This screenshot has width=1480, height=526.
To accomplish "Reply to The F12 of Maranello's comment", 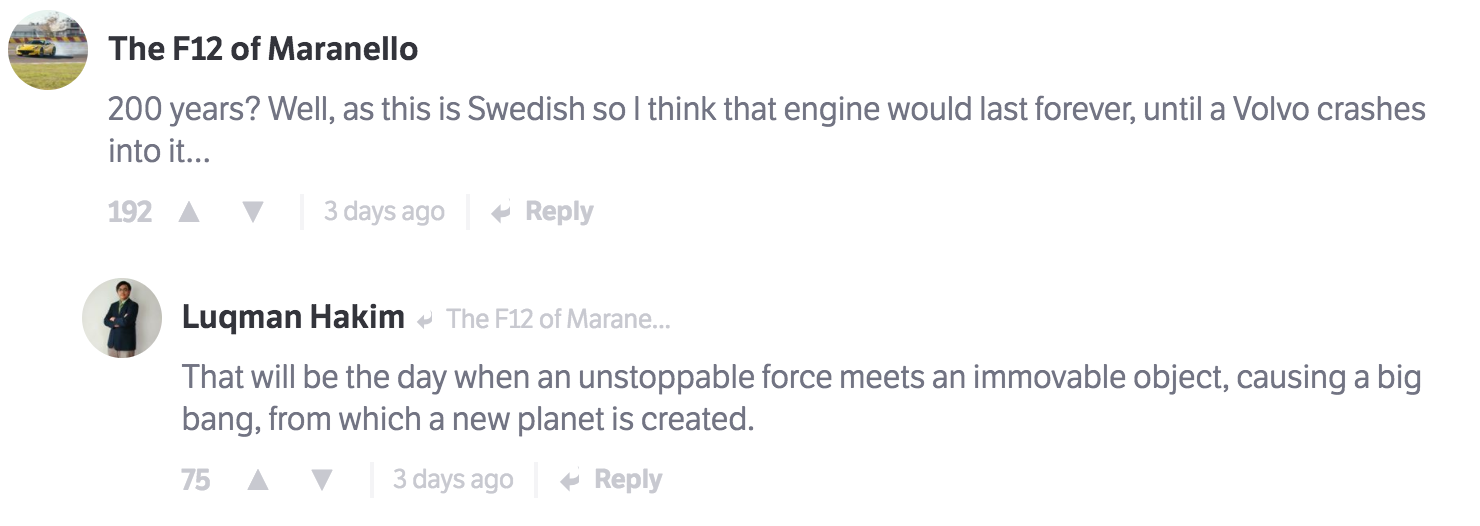I will coord(559,212).
